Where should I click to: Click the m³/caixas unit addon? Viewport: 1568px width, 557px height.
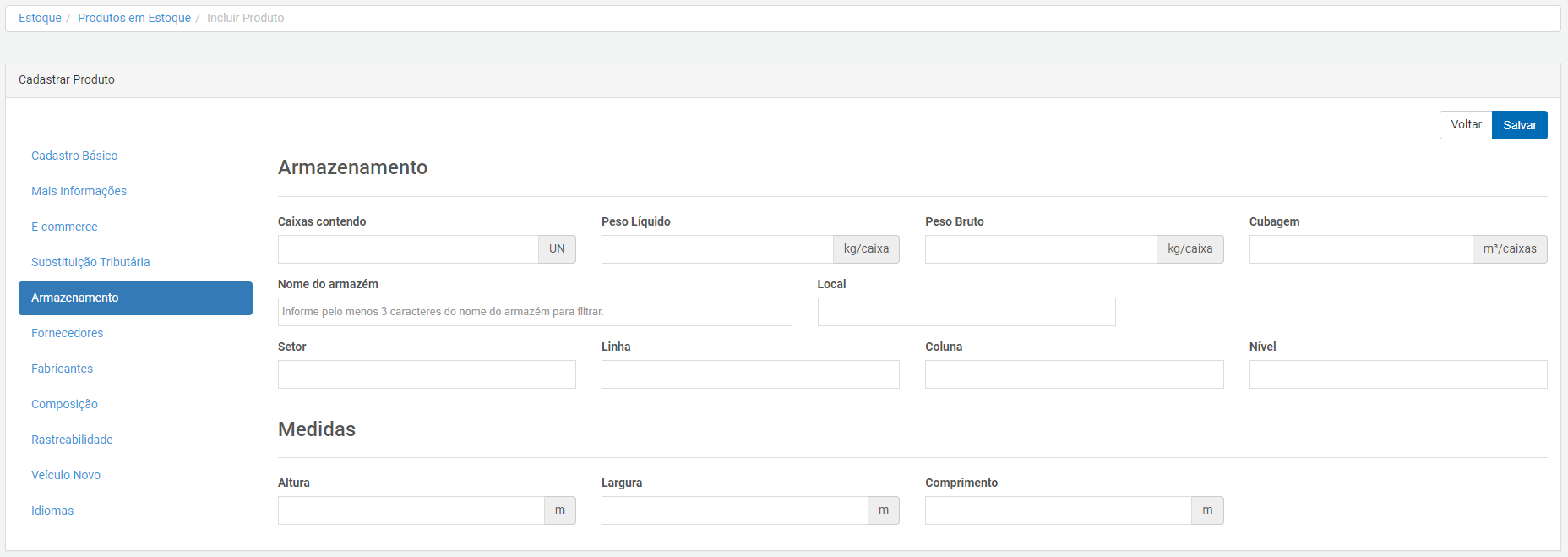tap(1510, 249)
